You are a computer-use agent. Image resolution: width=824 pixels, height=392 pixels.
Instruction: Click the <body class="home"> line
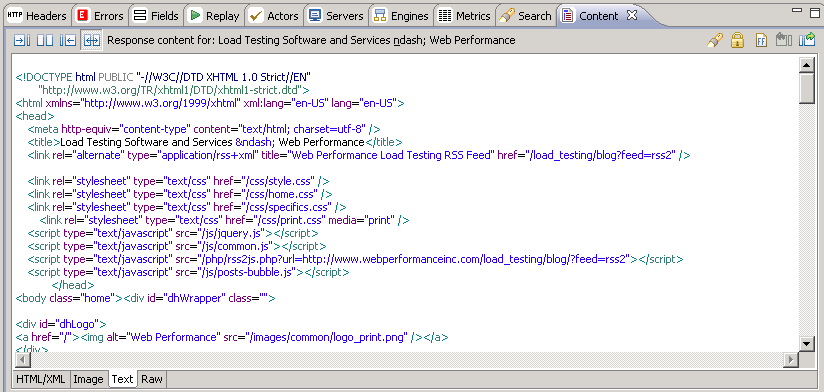pos(146,298)
